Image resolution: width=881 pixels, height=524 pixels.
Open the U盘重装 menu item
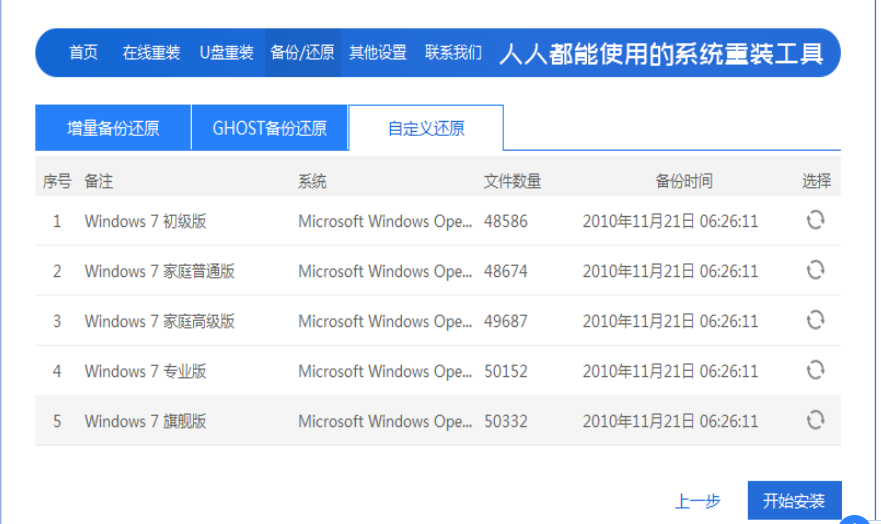[x=226, y=53]
